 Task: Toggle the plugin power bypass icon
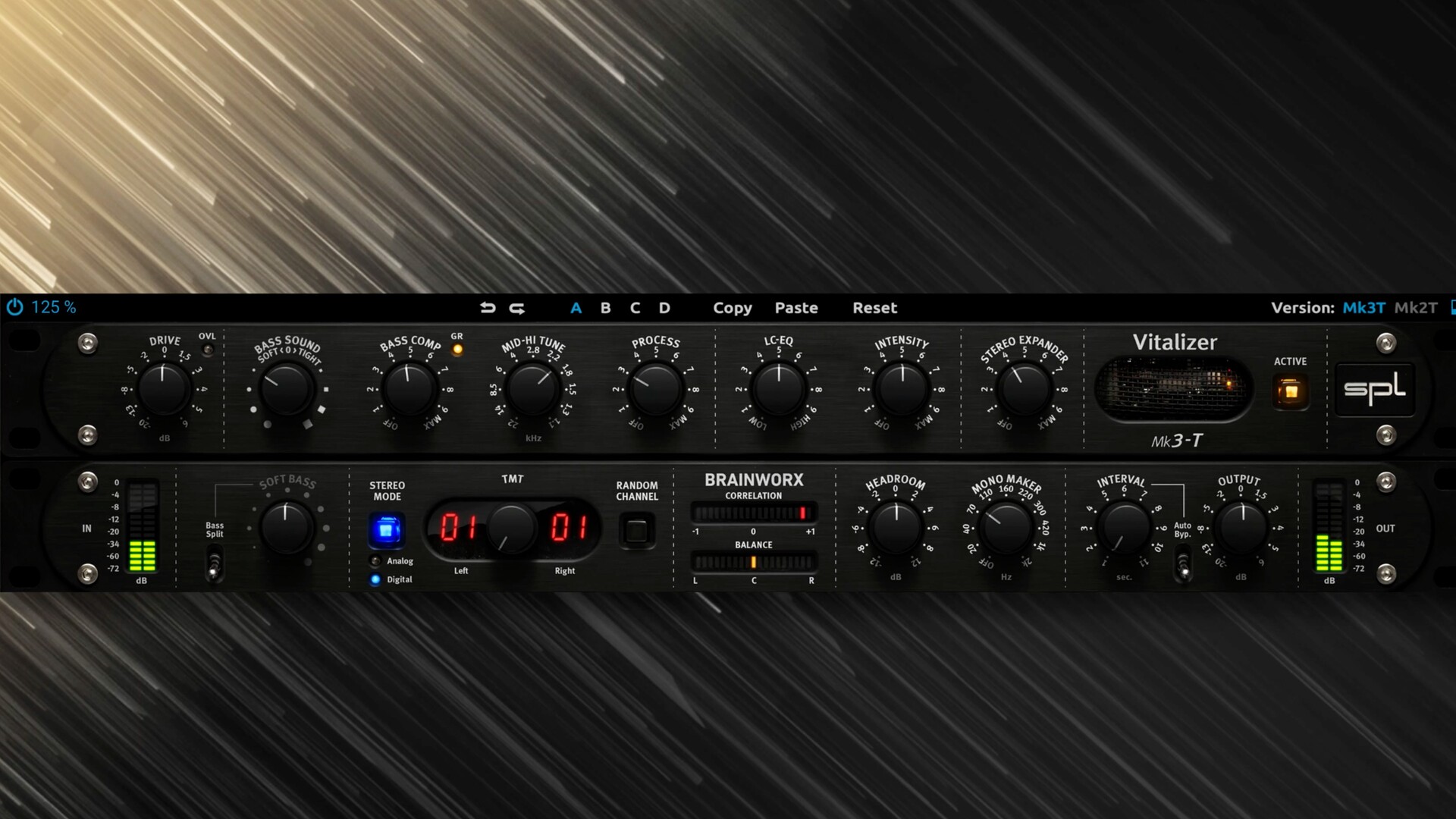tap(14, 307)
